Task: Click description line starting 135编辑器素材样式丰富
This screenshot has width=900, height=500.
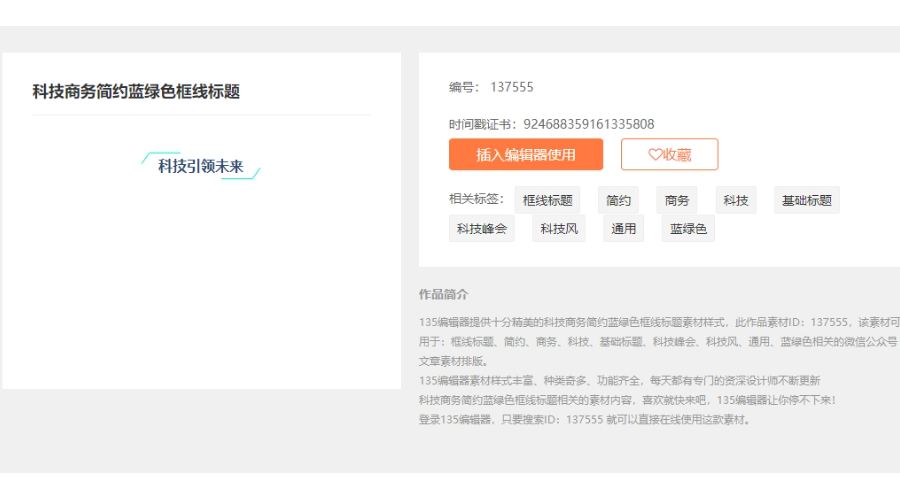Action: (619, 381)
